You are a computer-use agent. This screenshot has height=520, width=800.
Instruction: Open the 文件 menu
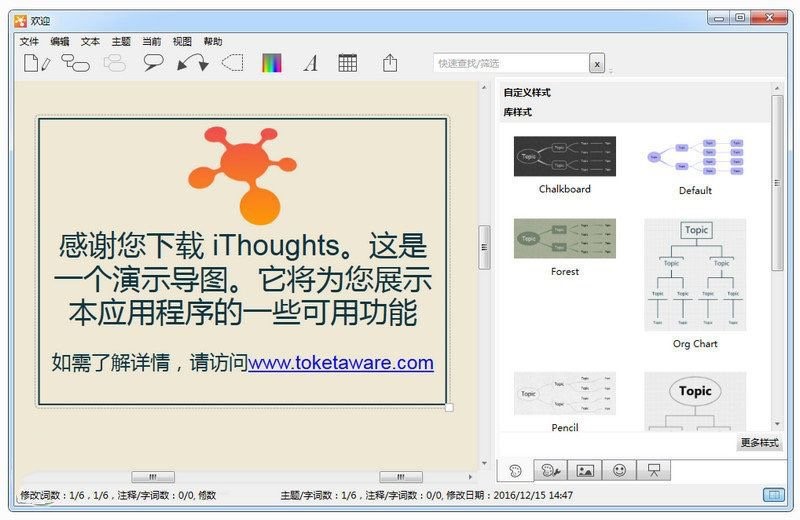pyautogui.click(x=30, y=41)
